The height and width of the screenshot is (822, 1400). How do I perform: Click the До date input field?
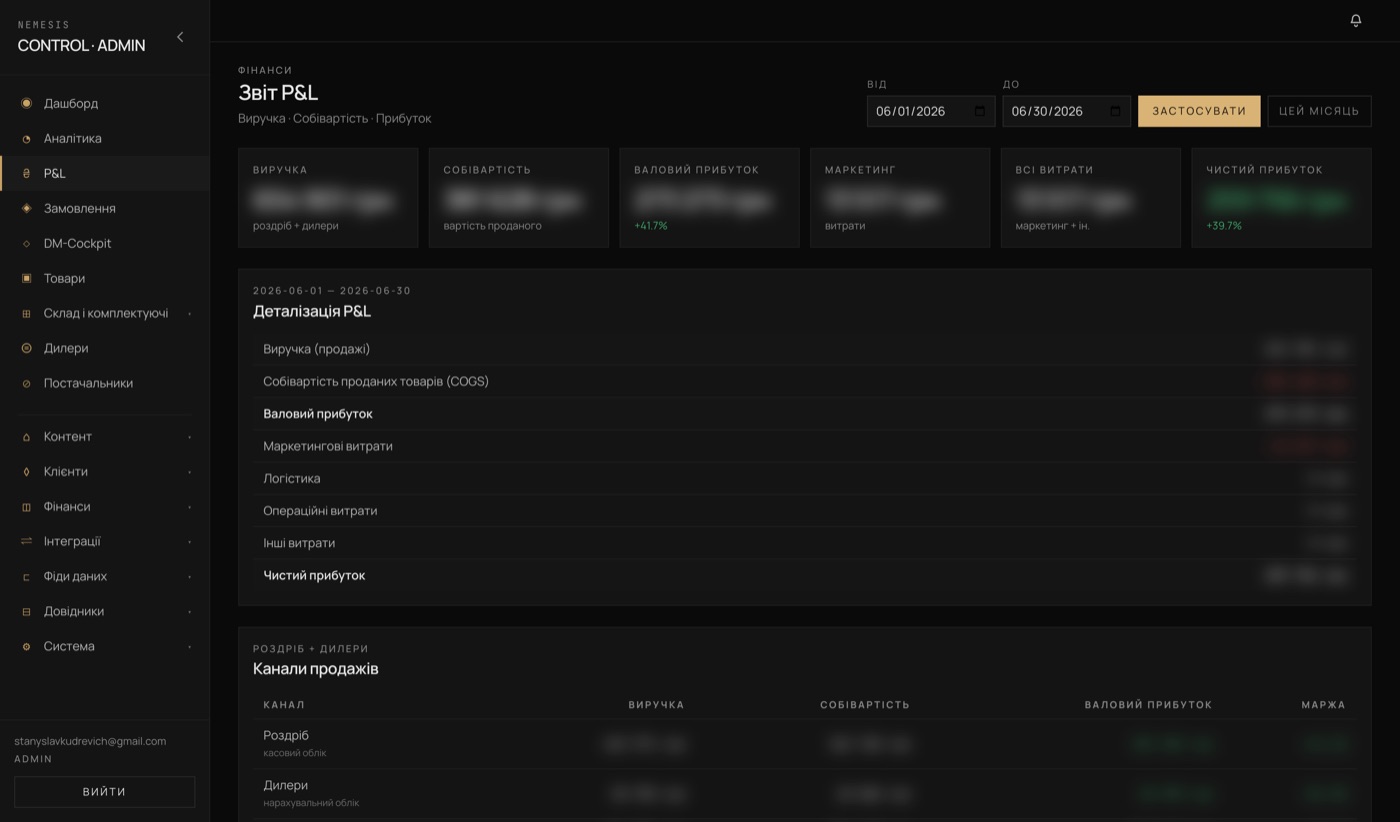[x=1067, y=111]
